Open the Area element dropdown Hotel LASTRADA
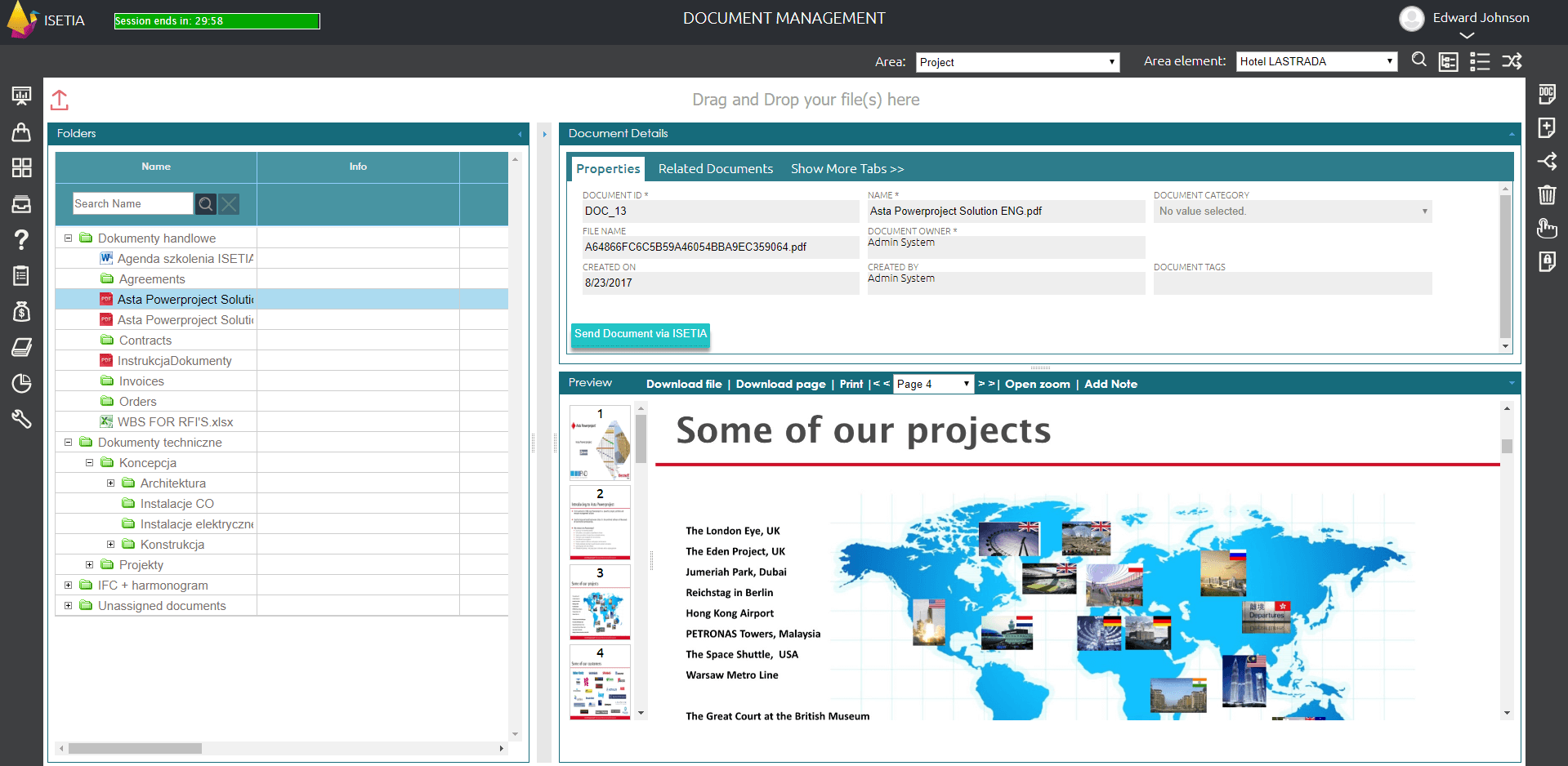 click(x=1316, y=61)
